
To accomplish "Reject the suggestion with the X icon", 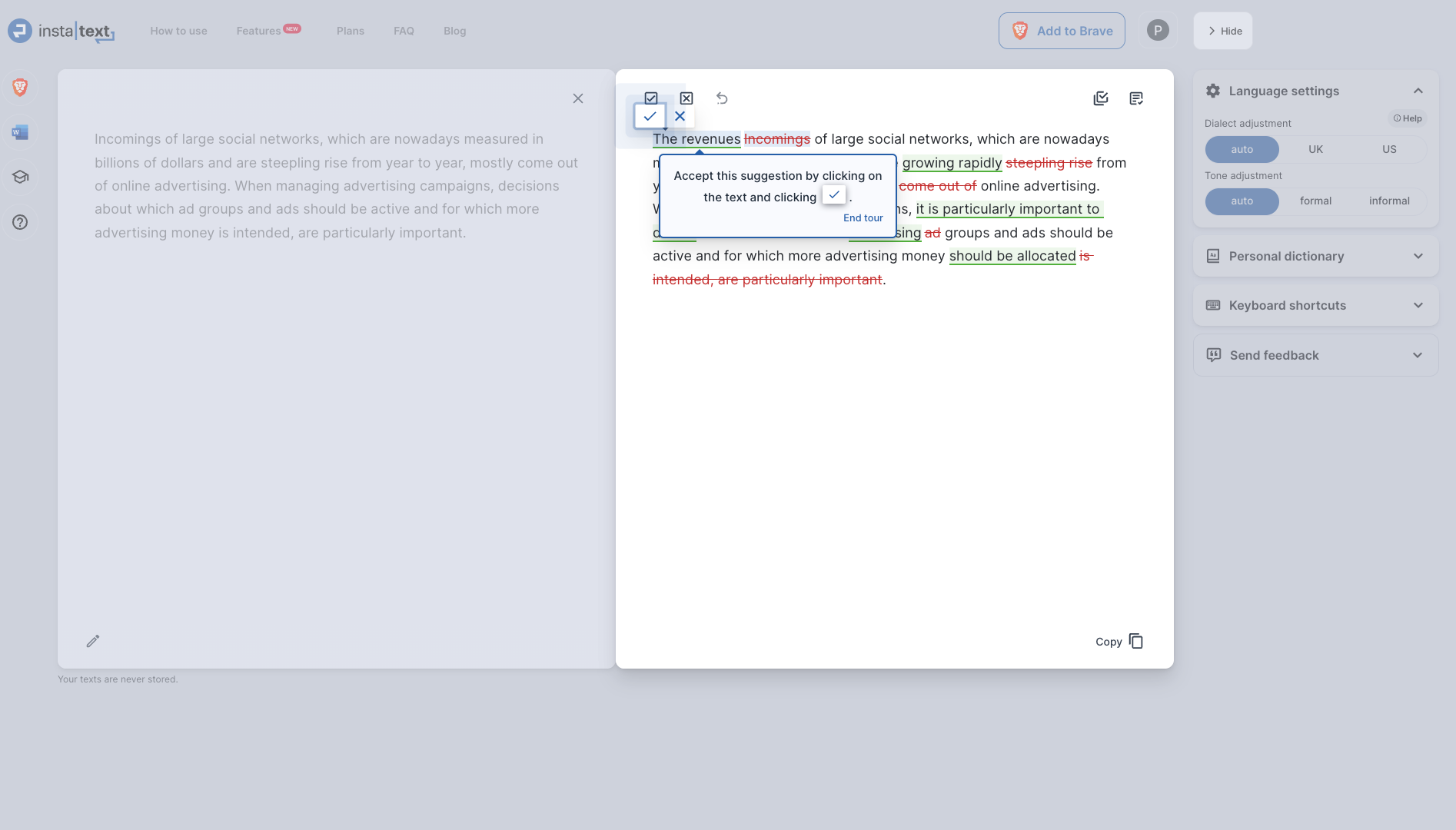I will (680, 116).
